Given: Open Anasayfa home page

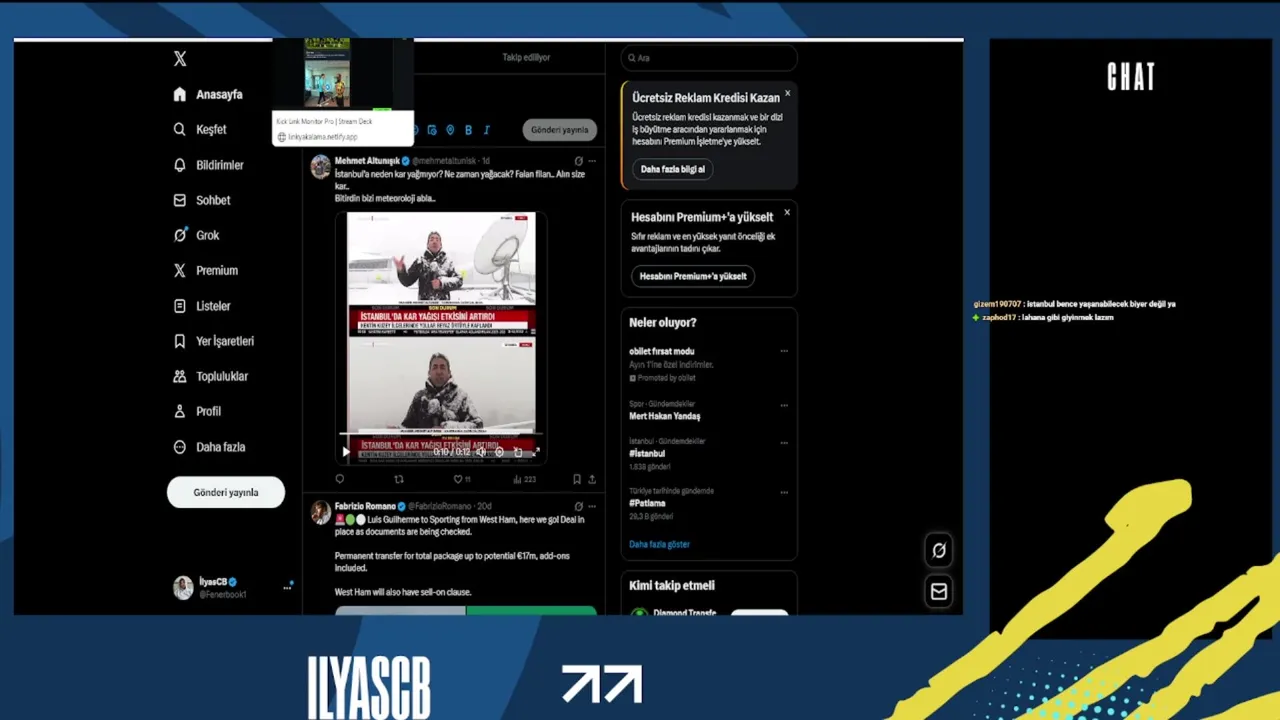Looking at the screenshot, I should pyautogui.click(x=208, y=94).
